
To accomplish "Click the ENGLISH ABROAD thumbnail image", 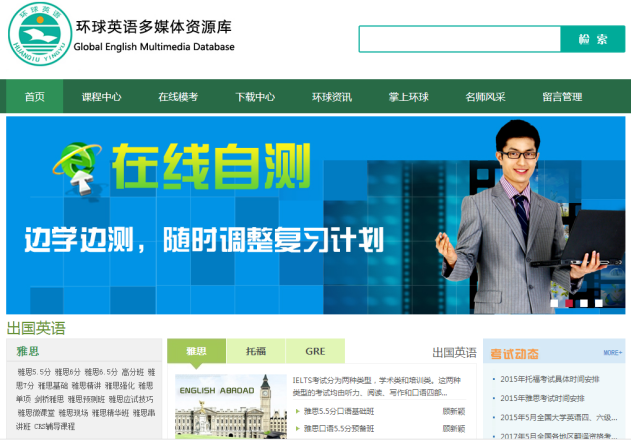I will point(231,406).
